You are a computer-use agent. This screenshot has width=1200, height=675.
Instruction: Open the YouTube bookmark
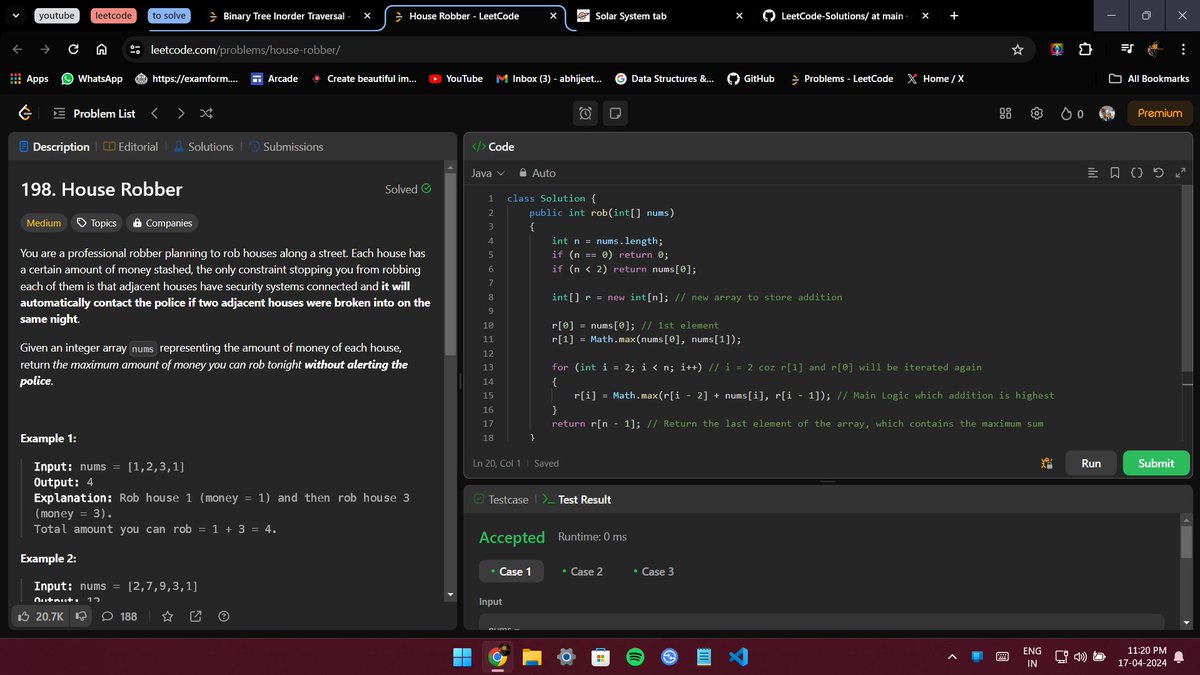click(x=456, y=79)
